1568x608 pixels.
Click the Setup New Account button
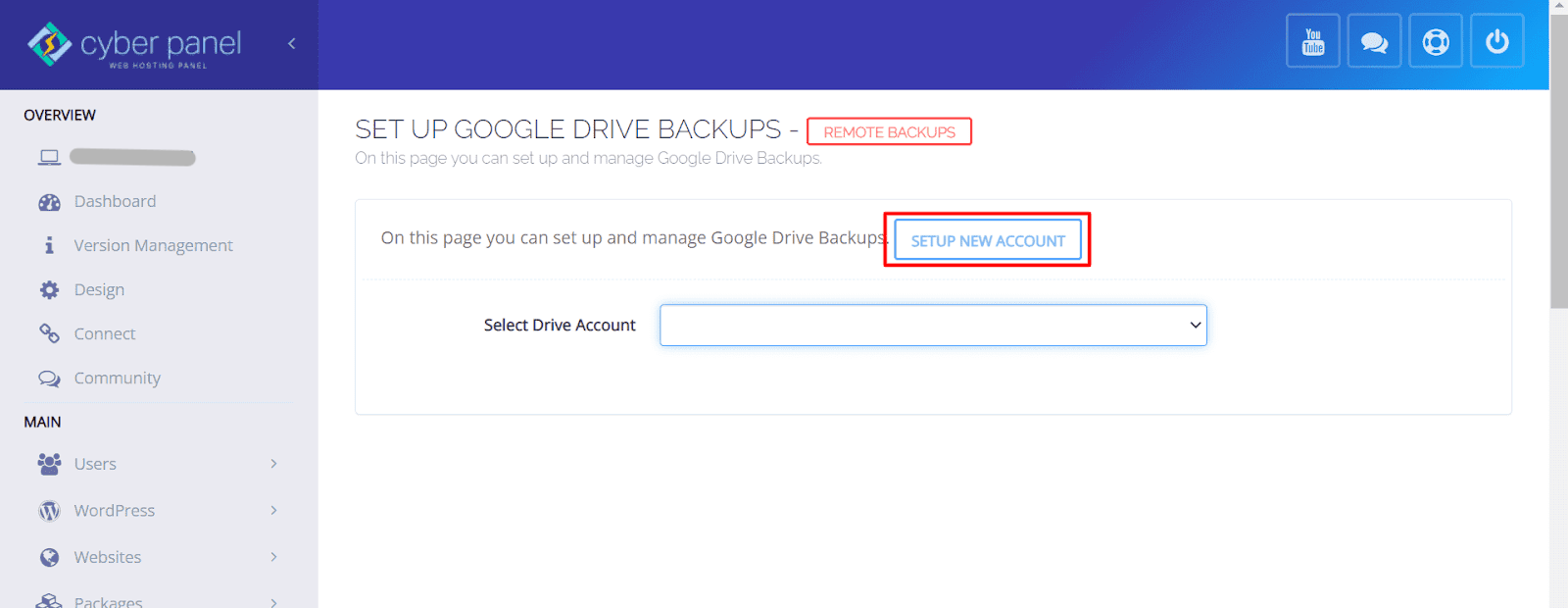click(988, 240)
